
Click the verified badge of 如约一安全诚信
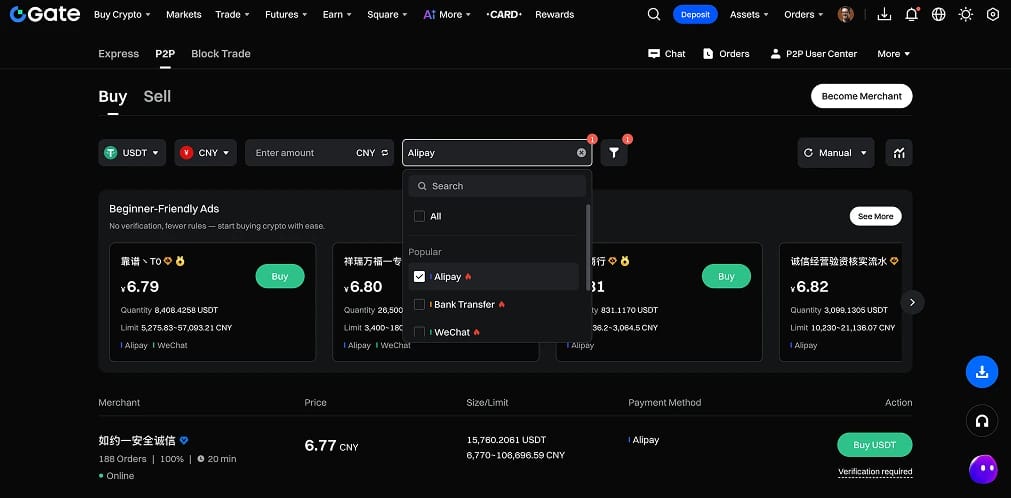[184, 441]
